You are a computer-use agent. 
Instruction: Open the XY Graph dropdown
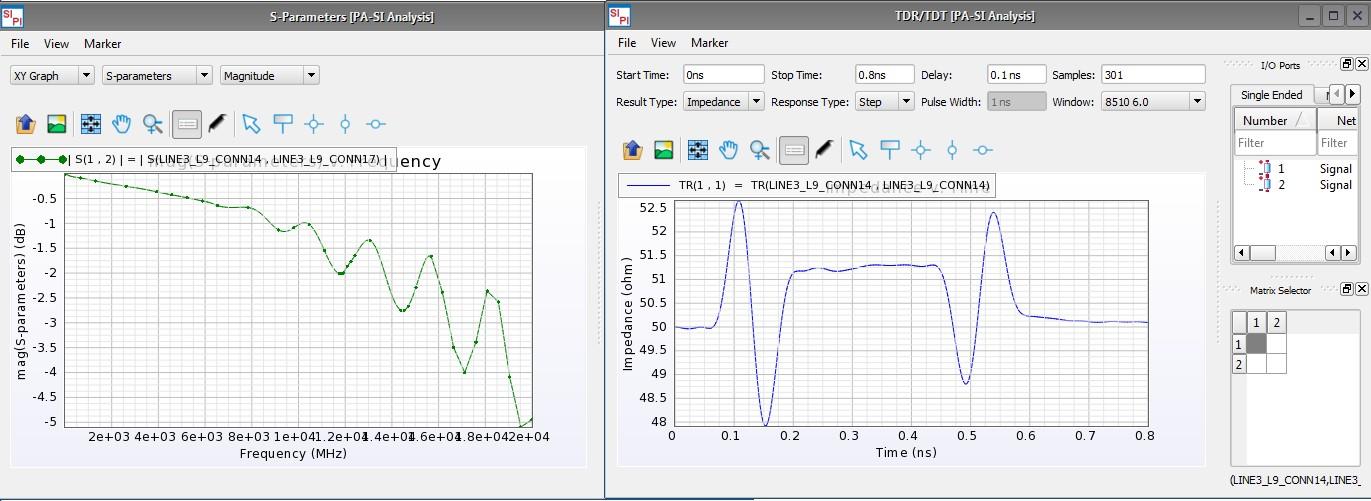pyautogui.click(x=52, y=75)
